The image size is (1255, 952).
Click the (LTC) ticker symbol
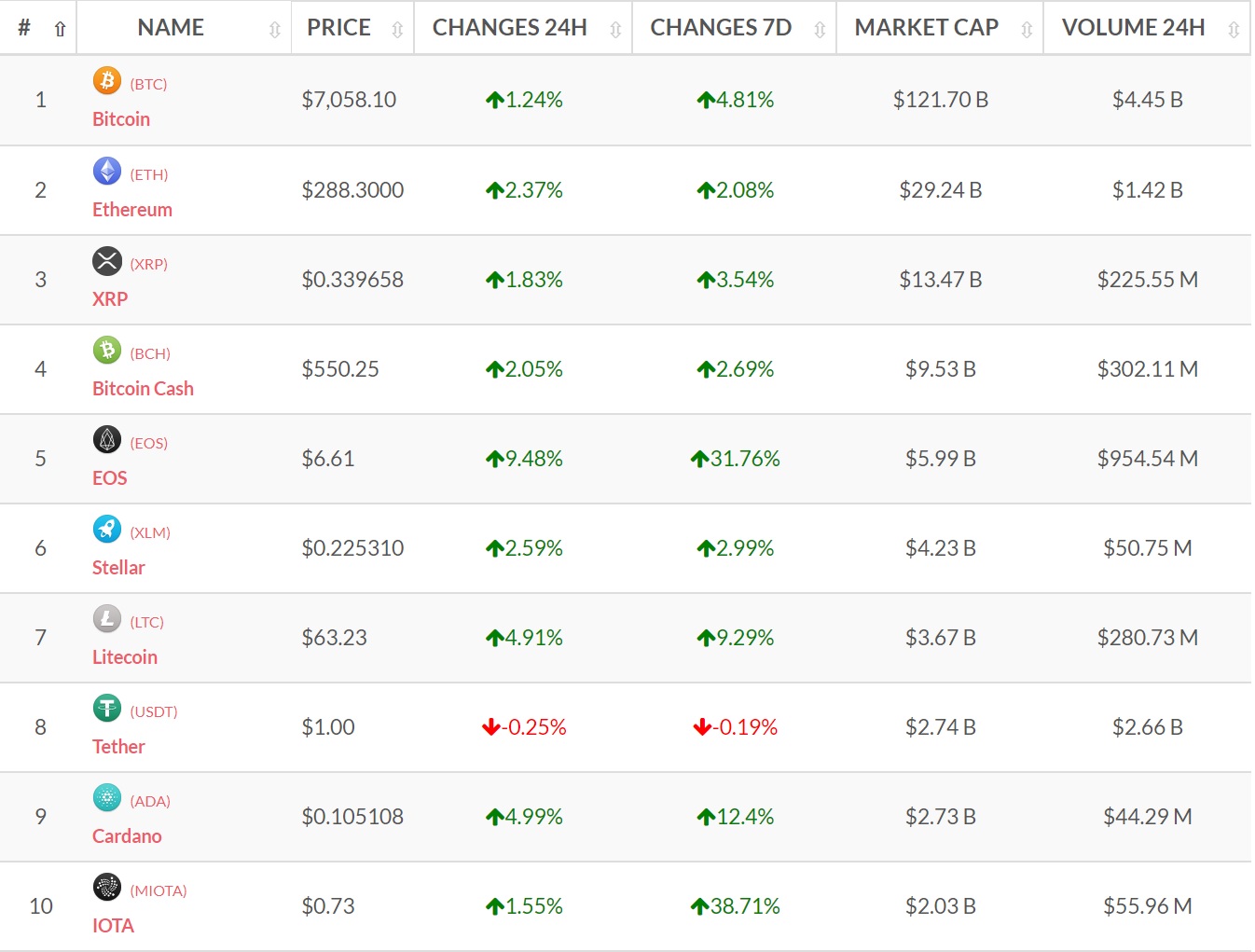tap(146, 622)
